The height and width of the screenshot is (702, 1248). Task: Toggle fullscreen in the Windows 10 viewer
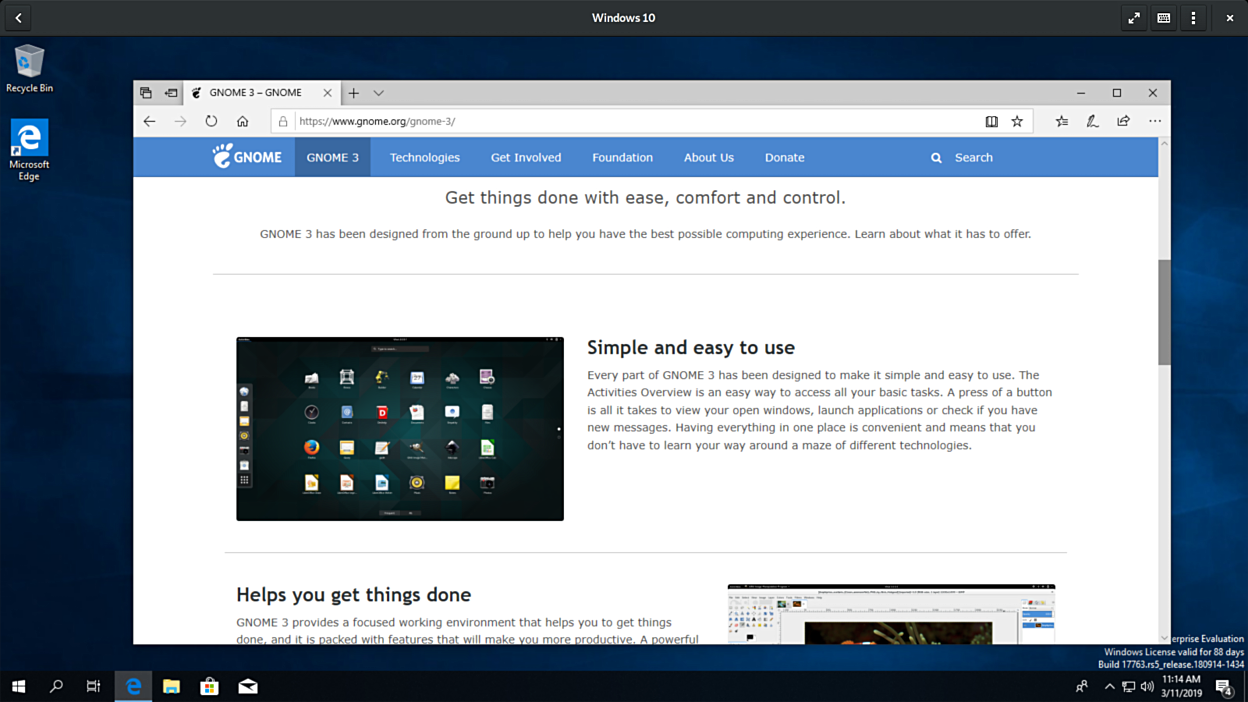pyautogui.click(x=1134, y=18)
